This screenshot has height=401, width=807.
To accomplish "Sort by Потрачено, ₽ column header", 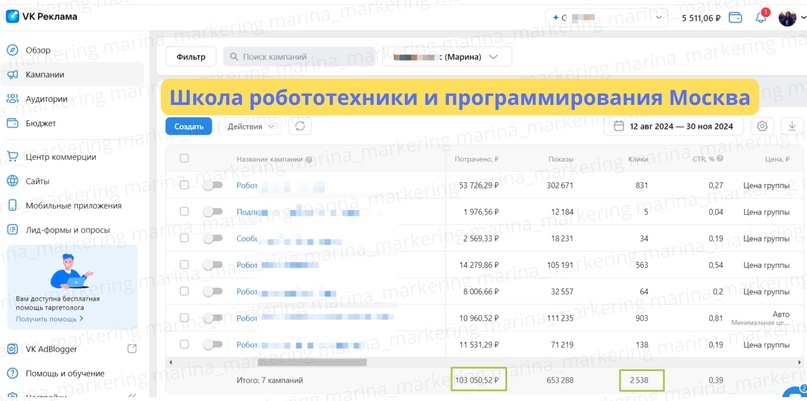I will pyautogui.click(x=477, y=159).
